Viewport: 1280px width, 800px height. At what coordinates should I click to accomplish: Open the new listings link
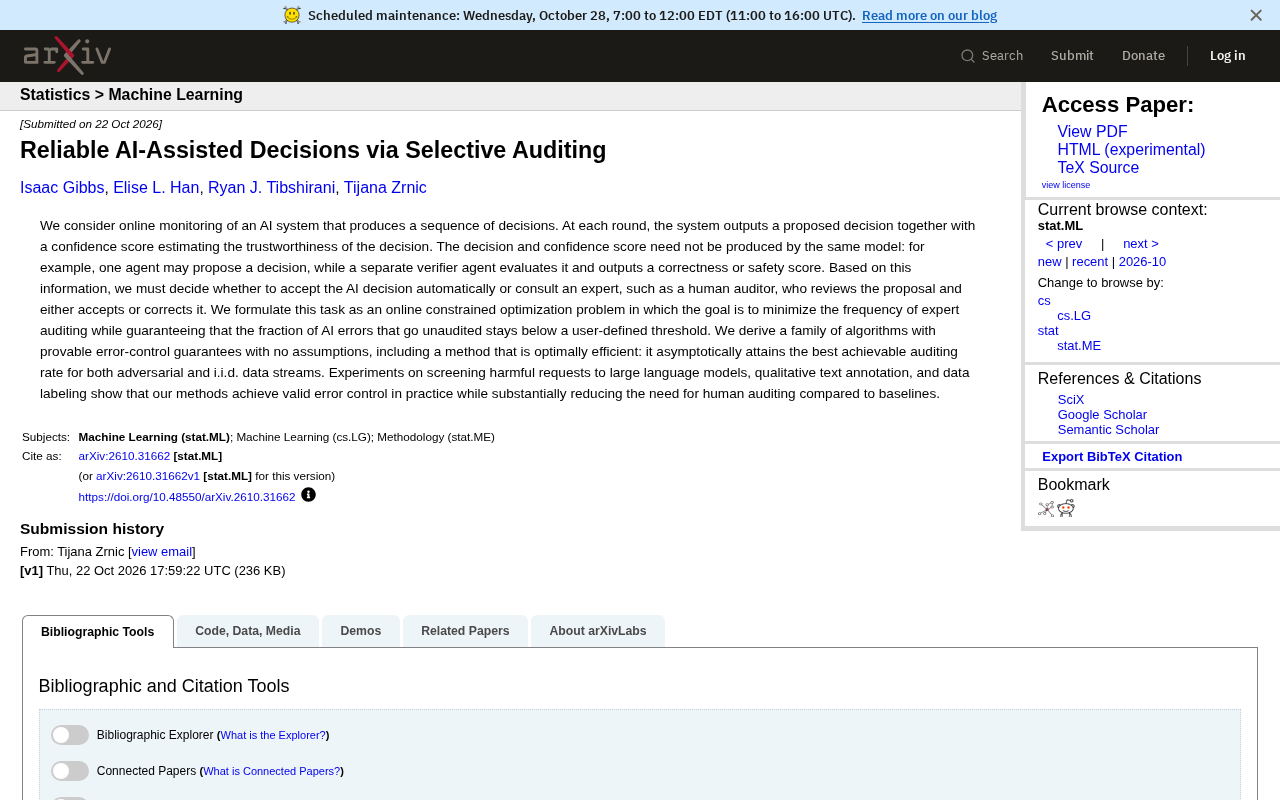click(1050, 262)
